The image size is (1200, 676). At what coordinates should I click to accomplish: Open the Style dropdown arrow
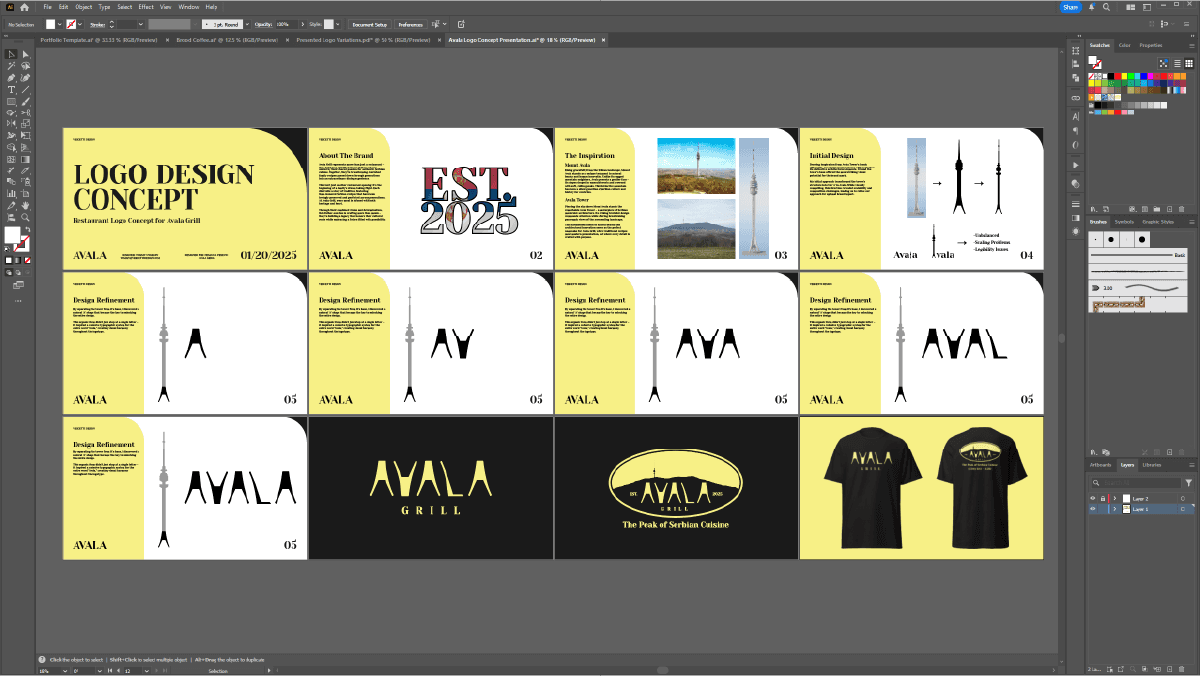click(x=338, y=24)
